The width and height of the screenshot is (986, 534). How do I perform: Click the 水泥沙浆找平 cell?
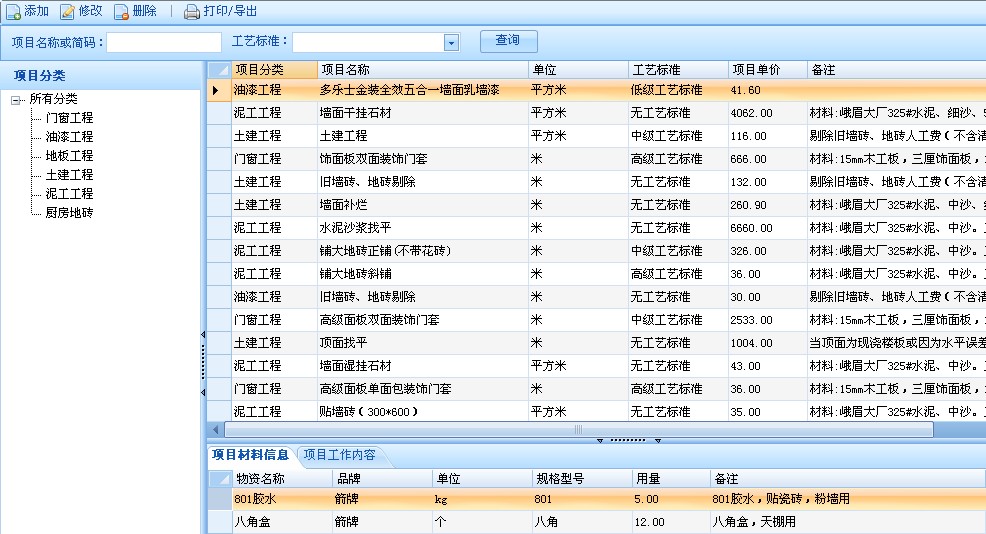click(423, 228)
